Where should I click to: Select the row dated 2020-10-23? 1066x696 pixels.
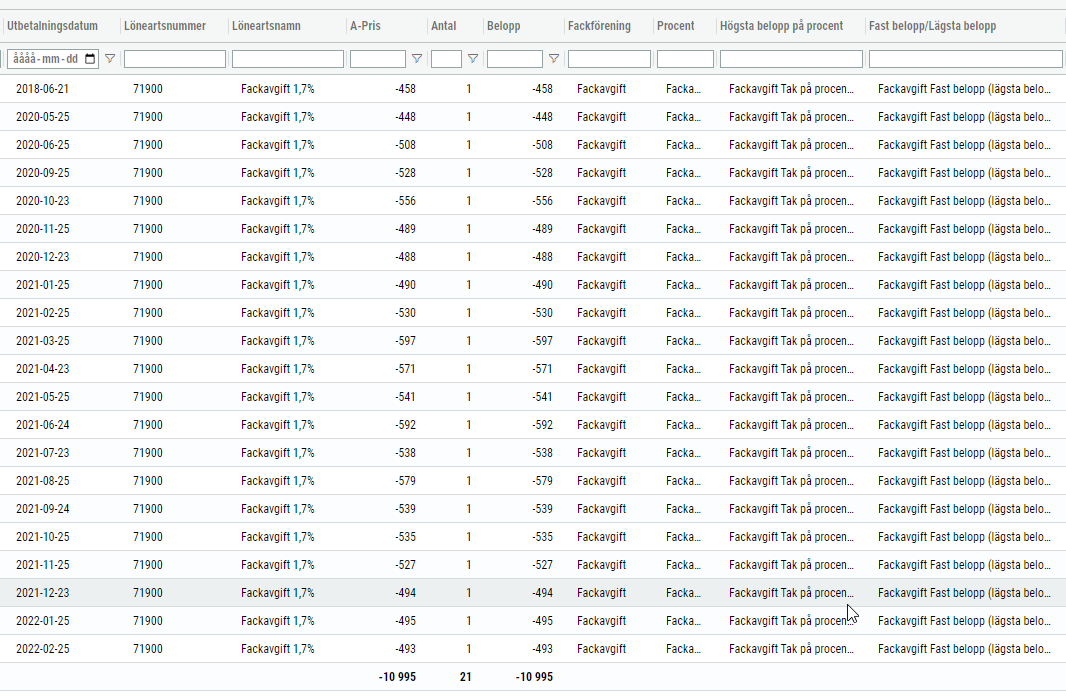(x=533, y=201)
